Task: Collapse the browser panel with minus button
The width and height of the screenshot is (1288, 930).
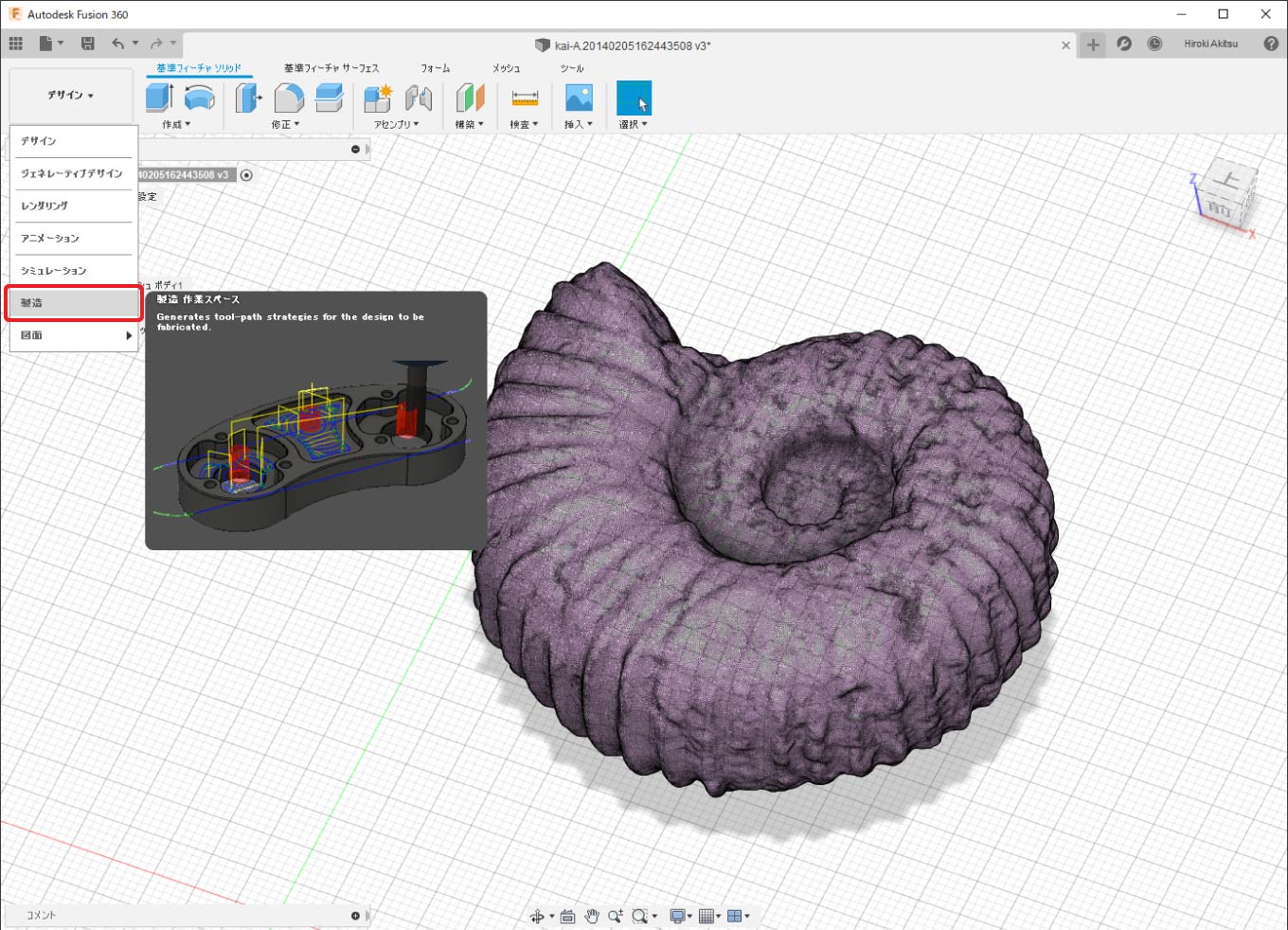Action: click(355, 149)
